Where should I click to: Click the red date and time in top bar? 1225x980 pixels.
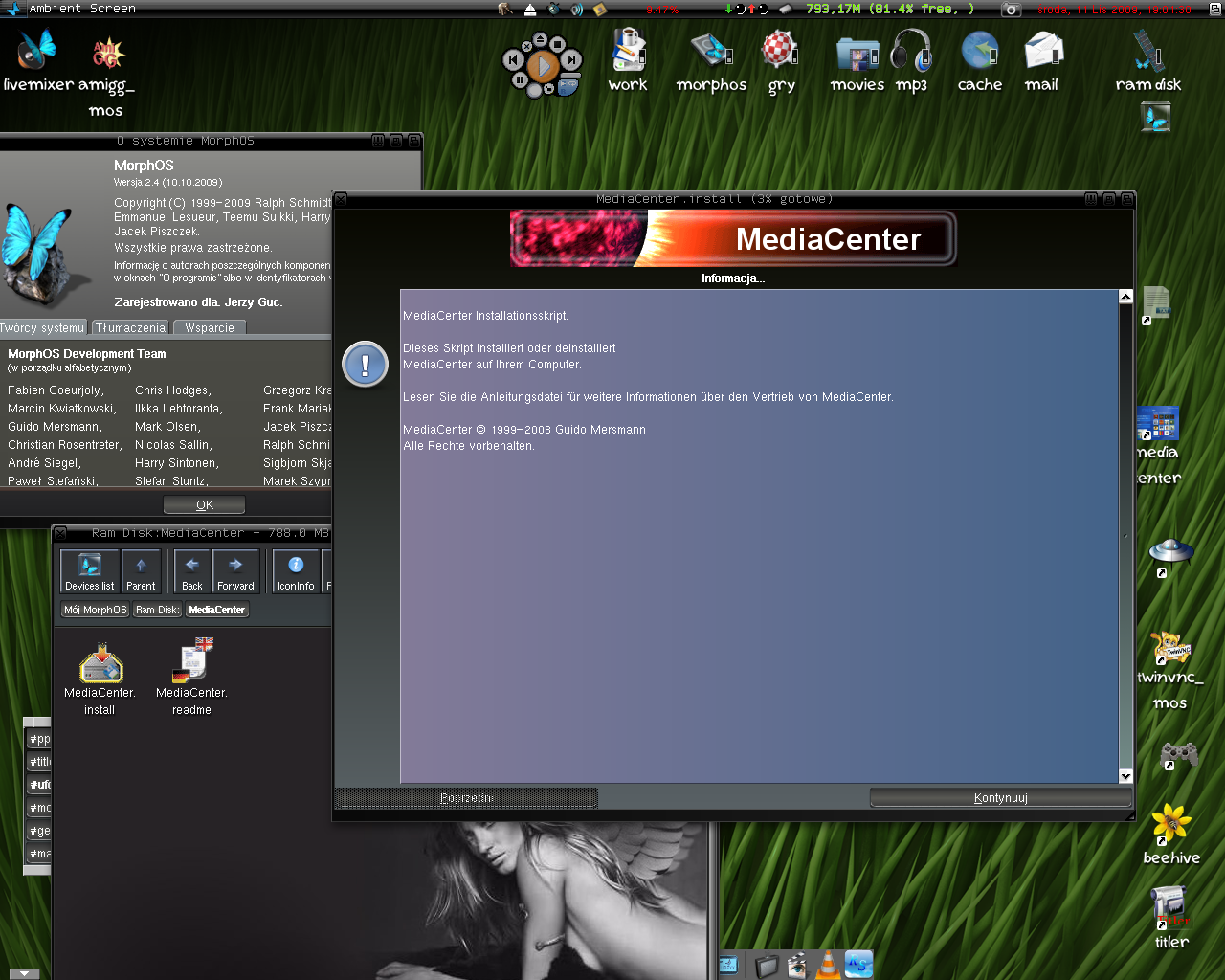[x=1115, y=10]
